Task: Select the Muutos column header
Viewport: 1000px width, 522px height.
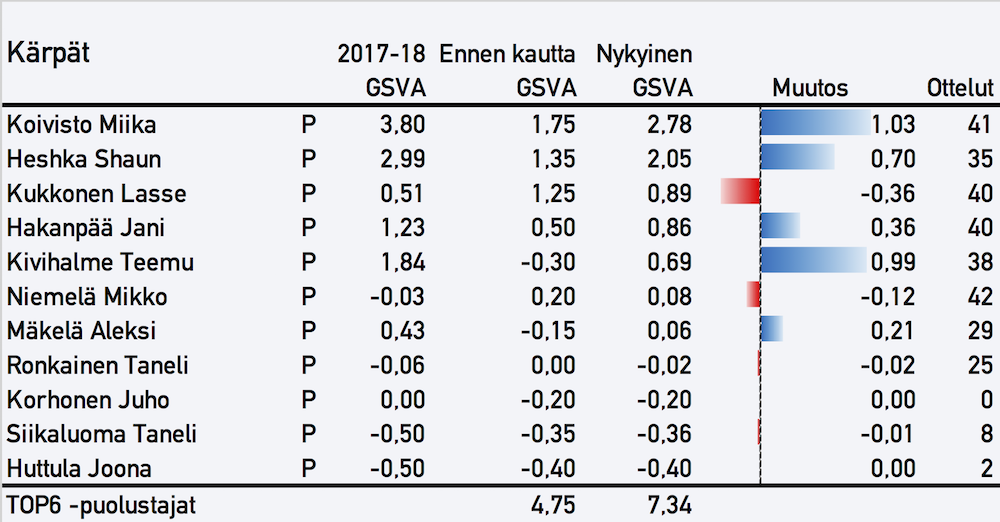Action: [809, 89]
